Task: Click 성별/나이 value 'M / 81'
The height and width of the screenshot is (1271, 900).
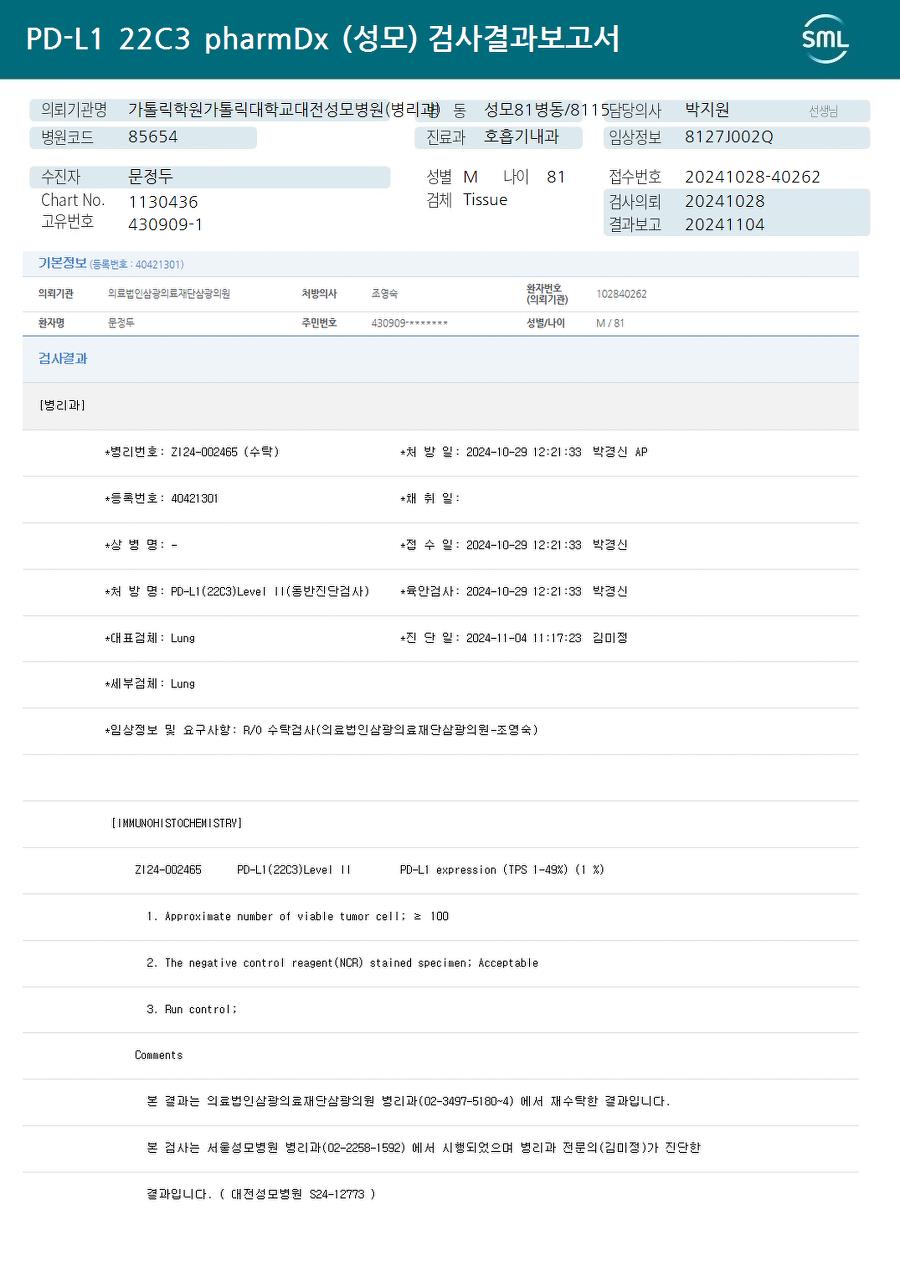Action: pyautogui.click(x=610, y=324)
